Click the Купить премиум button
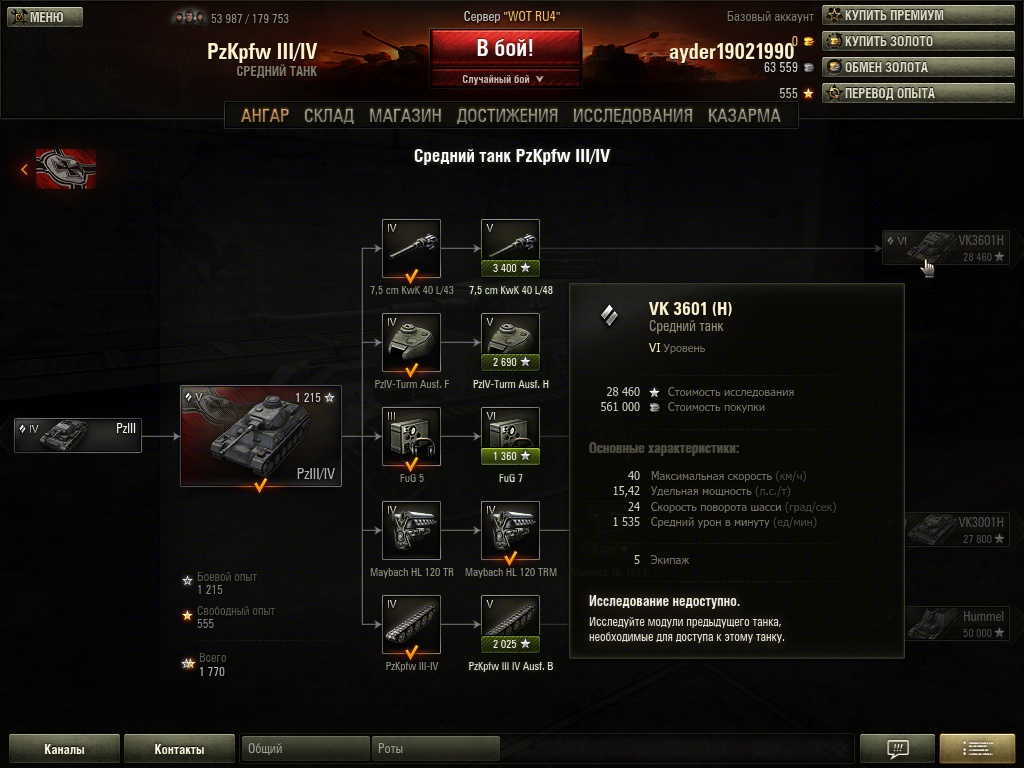Viewport: 1024px width, 768px height. (918, 16)
